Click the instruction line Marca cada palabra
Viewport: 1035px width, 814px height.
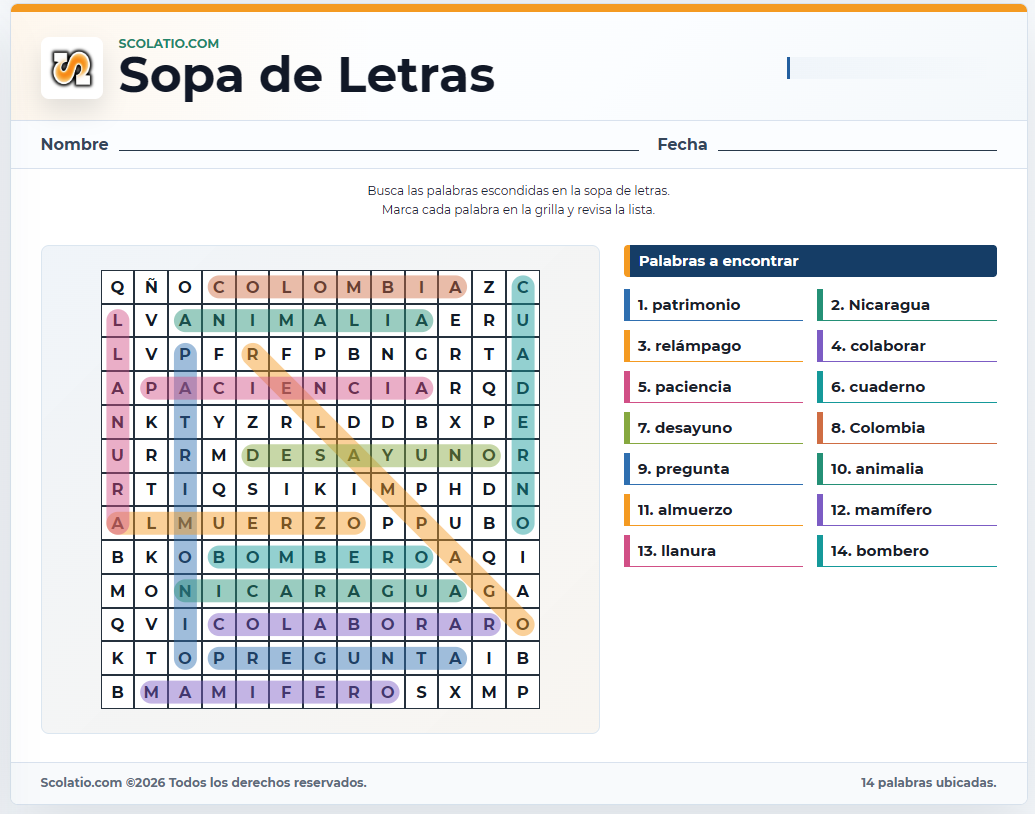(519, 210)
